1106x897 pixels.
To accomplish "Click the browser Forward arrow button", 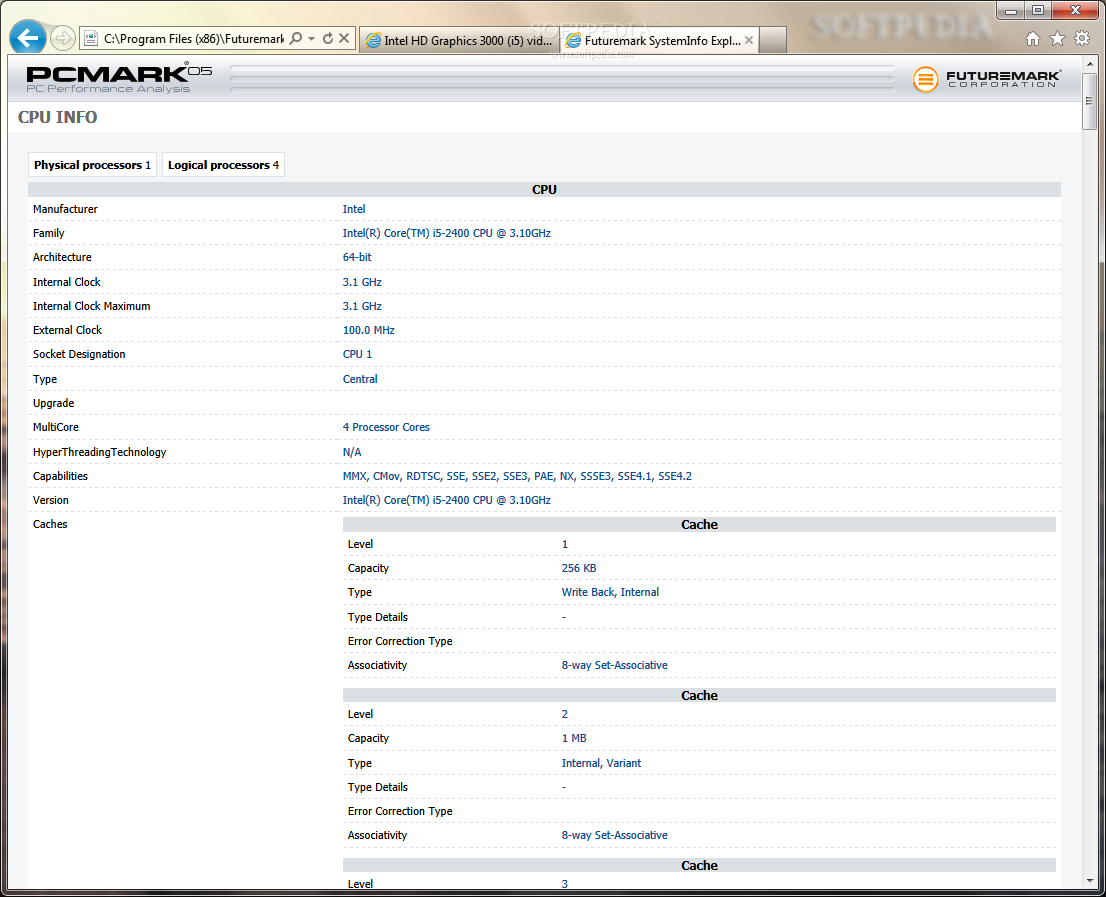I will (63, 38).
